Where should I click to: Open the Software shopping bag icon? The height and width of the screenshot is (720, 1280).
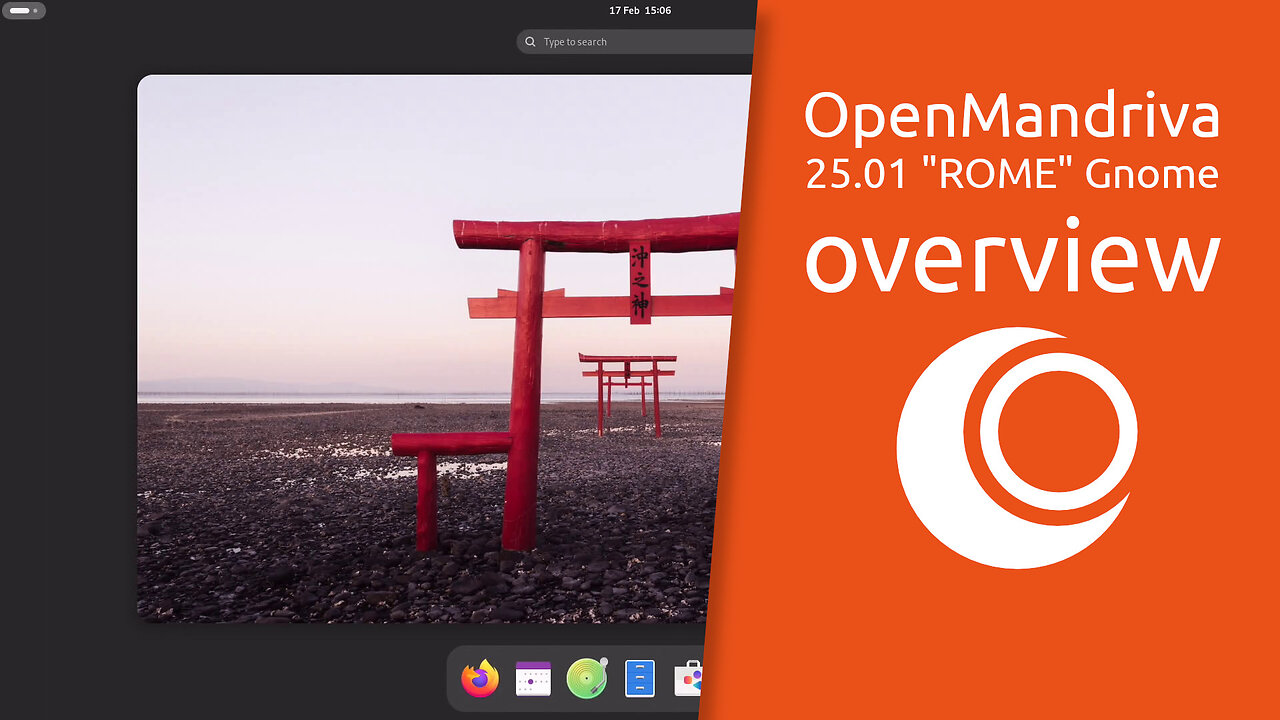689,679
